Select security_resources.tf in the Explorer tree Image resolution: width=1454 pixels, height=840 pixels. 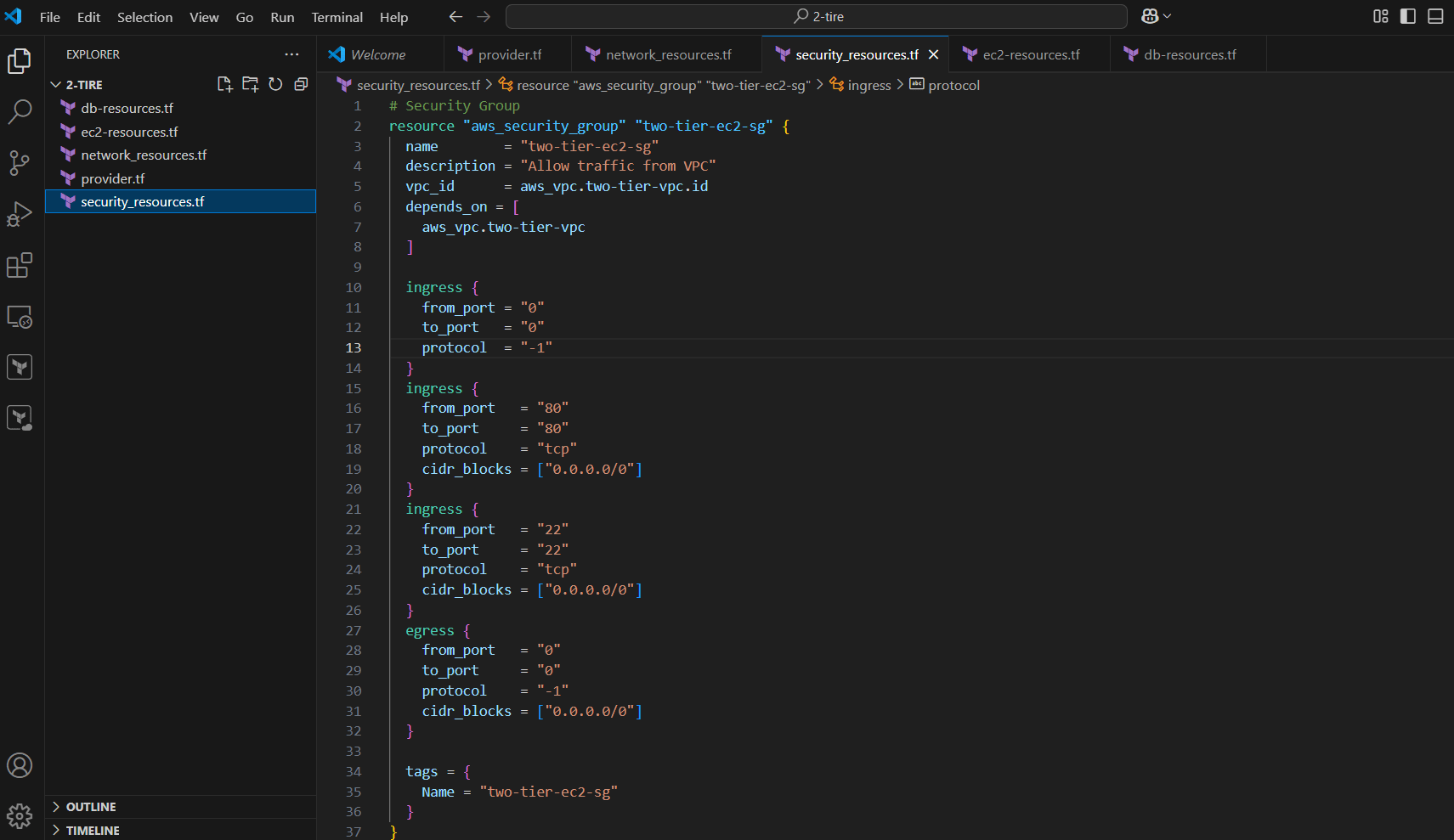point(180,201)
